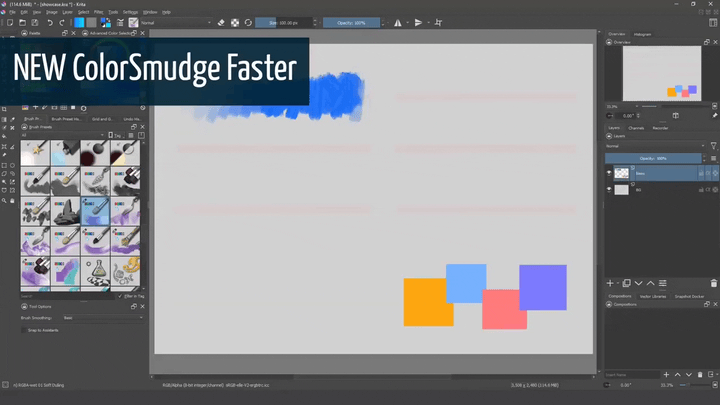Create a new document from toolbar
Image resolution: width=720 pixels, height=405 pixels.
point(10,22)
